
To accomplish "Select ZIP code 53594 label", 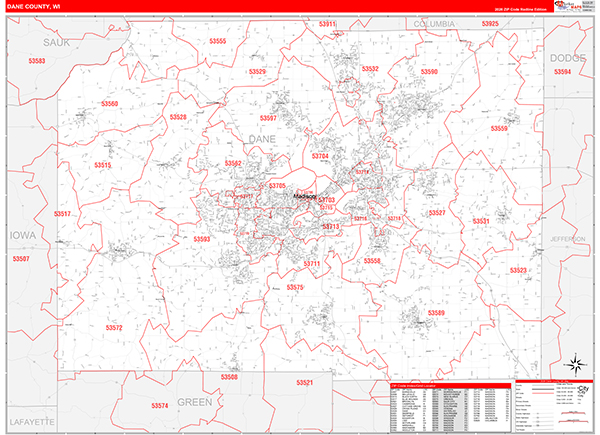I will pyautogui.click(x=562, y=72).
